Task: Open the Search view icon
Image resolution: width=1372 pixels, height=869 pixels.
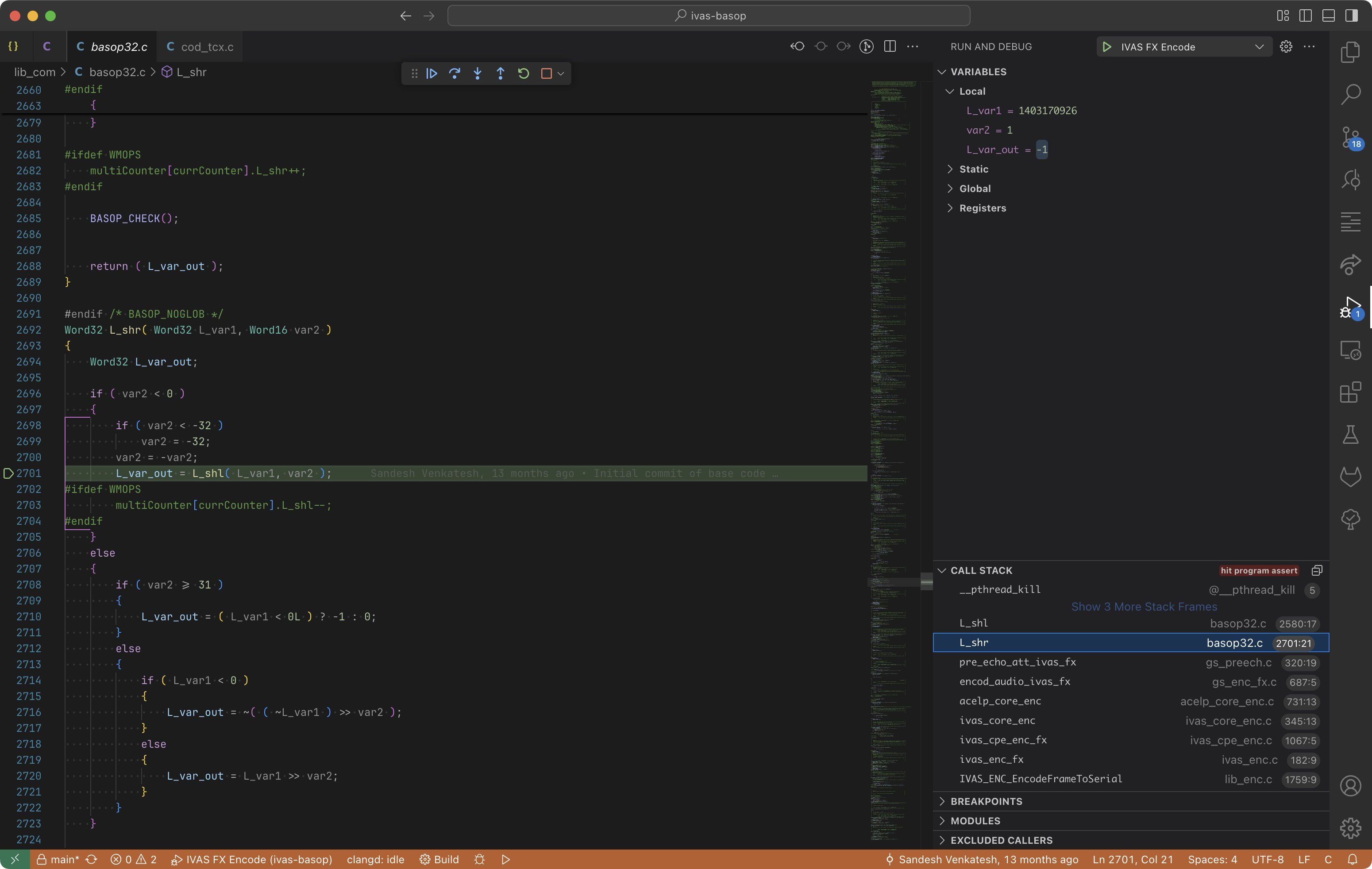Action: pos(1350,94)
